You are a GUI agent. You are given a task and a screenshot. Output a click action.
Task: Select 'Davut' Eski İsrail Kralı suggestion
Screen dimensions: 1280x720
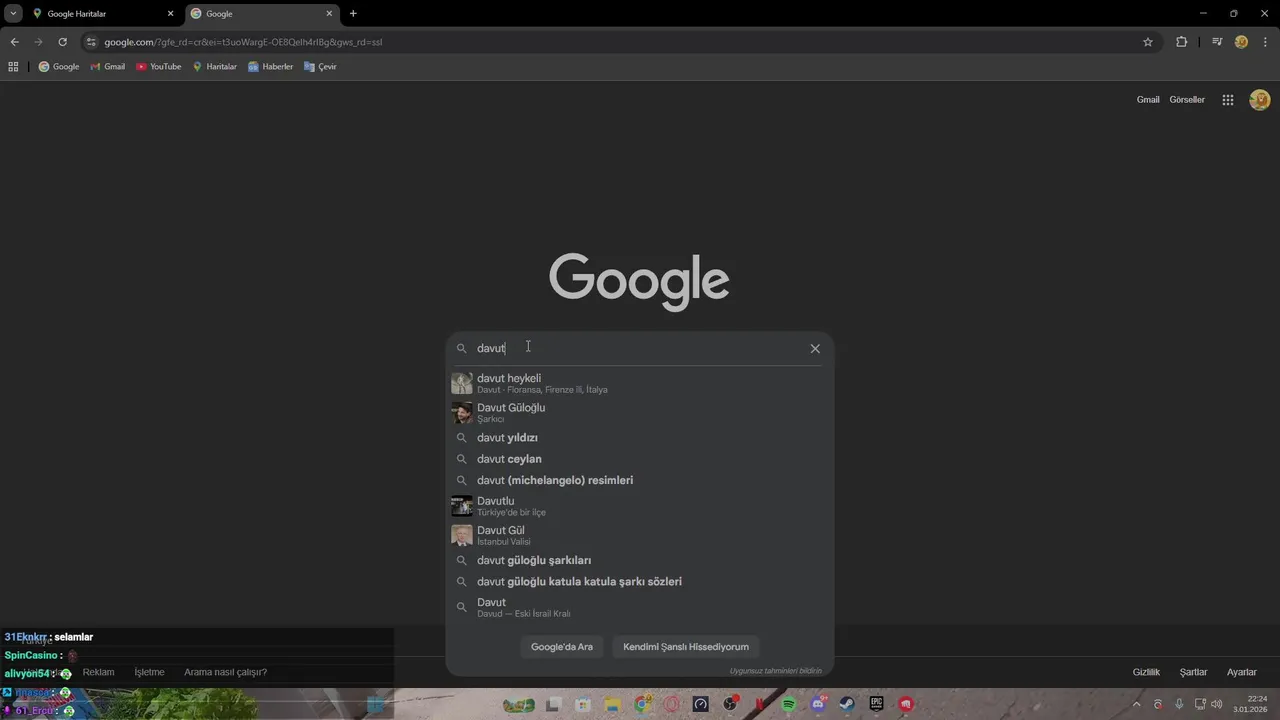640,607
